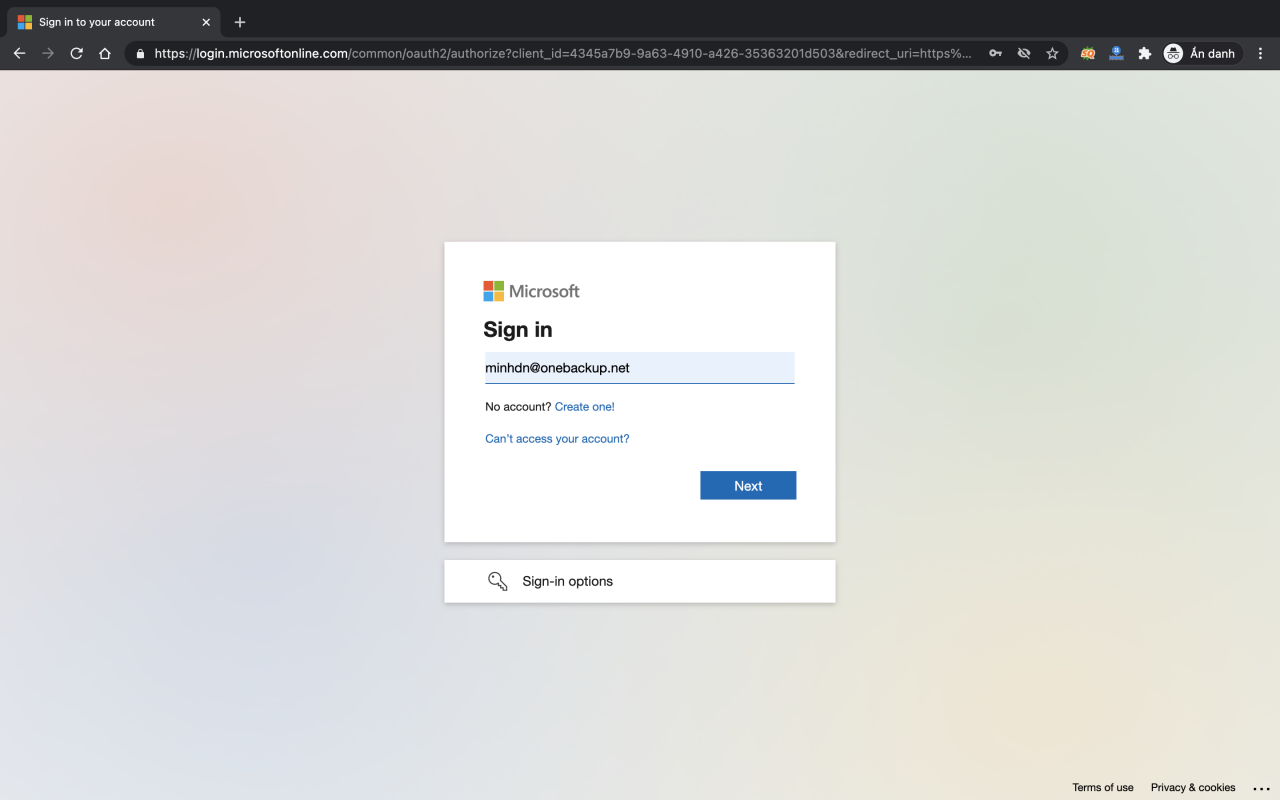Click the padlock site info icon

point(141,54)
